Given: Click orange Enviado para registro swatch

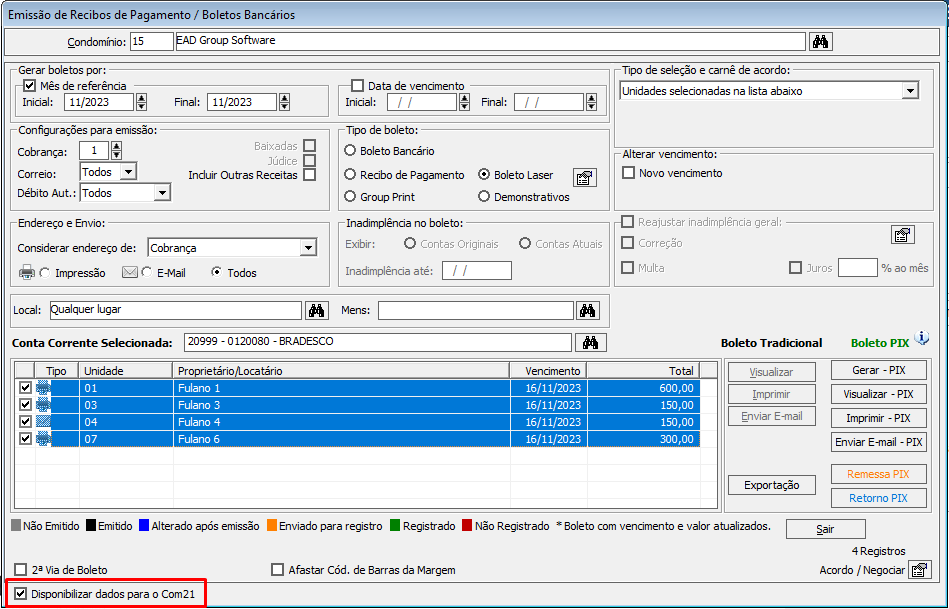Looking at the screenshot, I should [272, 525].
